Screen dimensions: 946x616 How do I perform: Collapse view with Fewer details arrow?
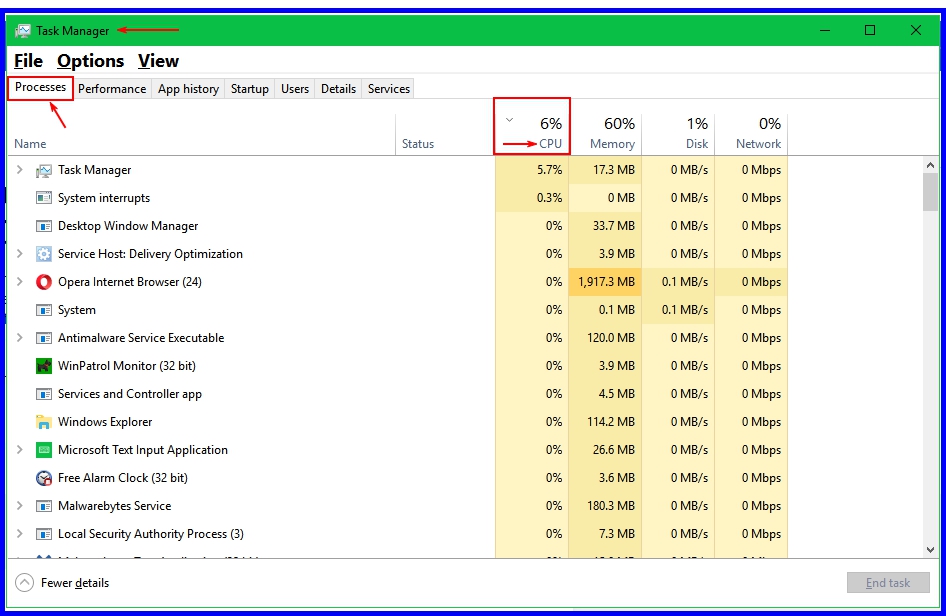tap(24, 583)
